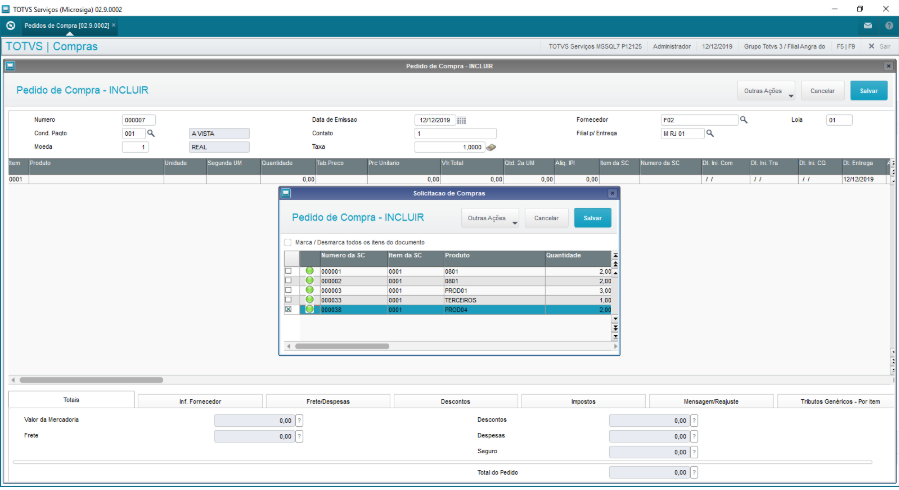
Task: Open the Filial p/ Entrega lookup magnifier
Action: [710, 134]
